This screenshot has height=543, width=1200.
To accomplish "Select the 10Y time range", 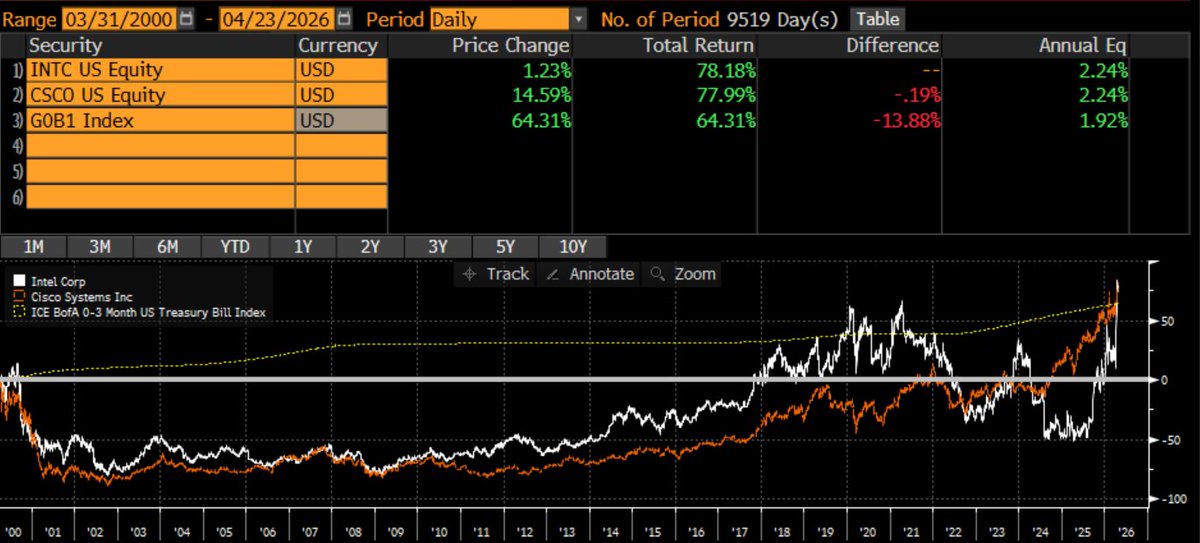I will tap(571, 247).
